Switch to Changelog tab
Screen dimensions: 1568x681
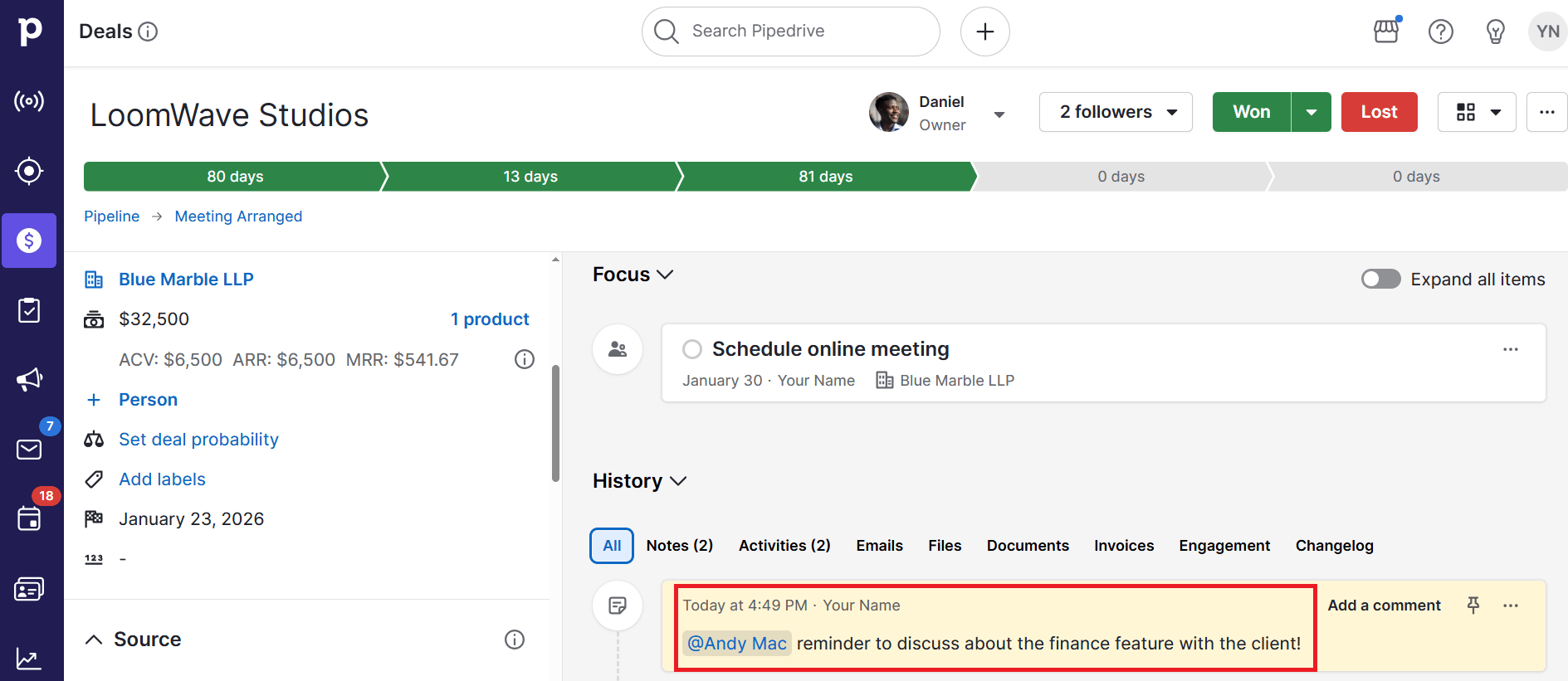(1335, 546)
